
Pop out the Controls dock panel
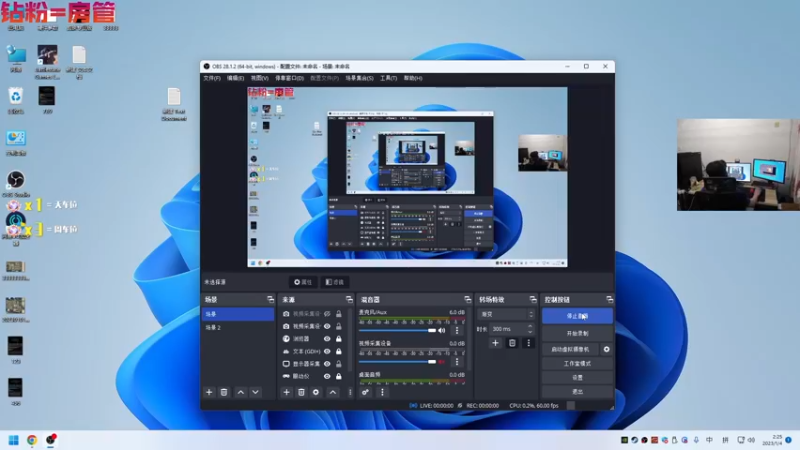[x=609, y=299]
